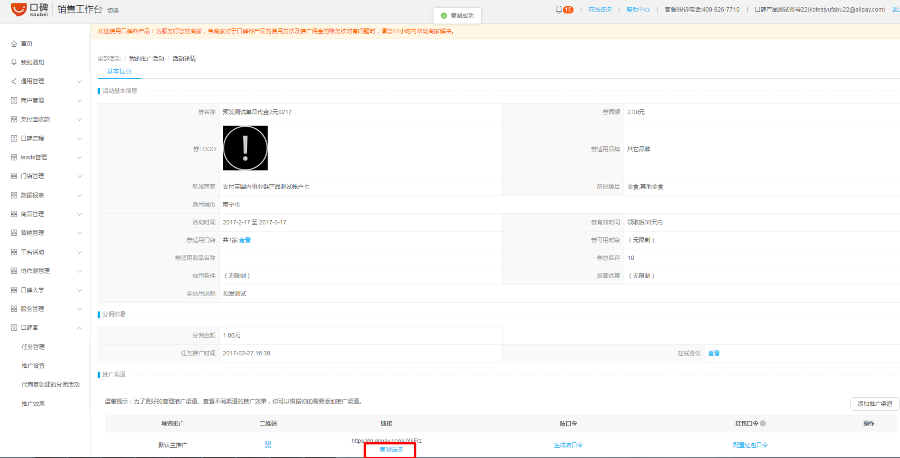The width and height of the screenshot is (900, 458).
Task: Open 任务管理 in the sidebar
Action: pyautogui.click(x=33, y=347)
